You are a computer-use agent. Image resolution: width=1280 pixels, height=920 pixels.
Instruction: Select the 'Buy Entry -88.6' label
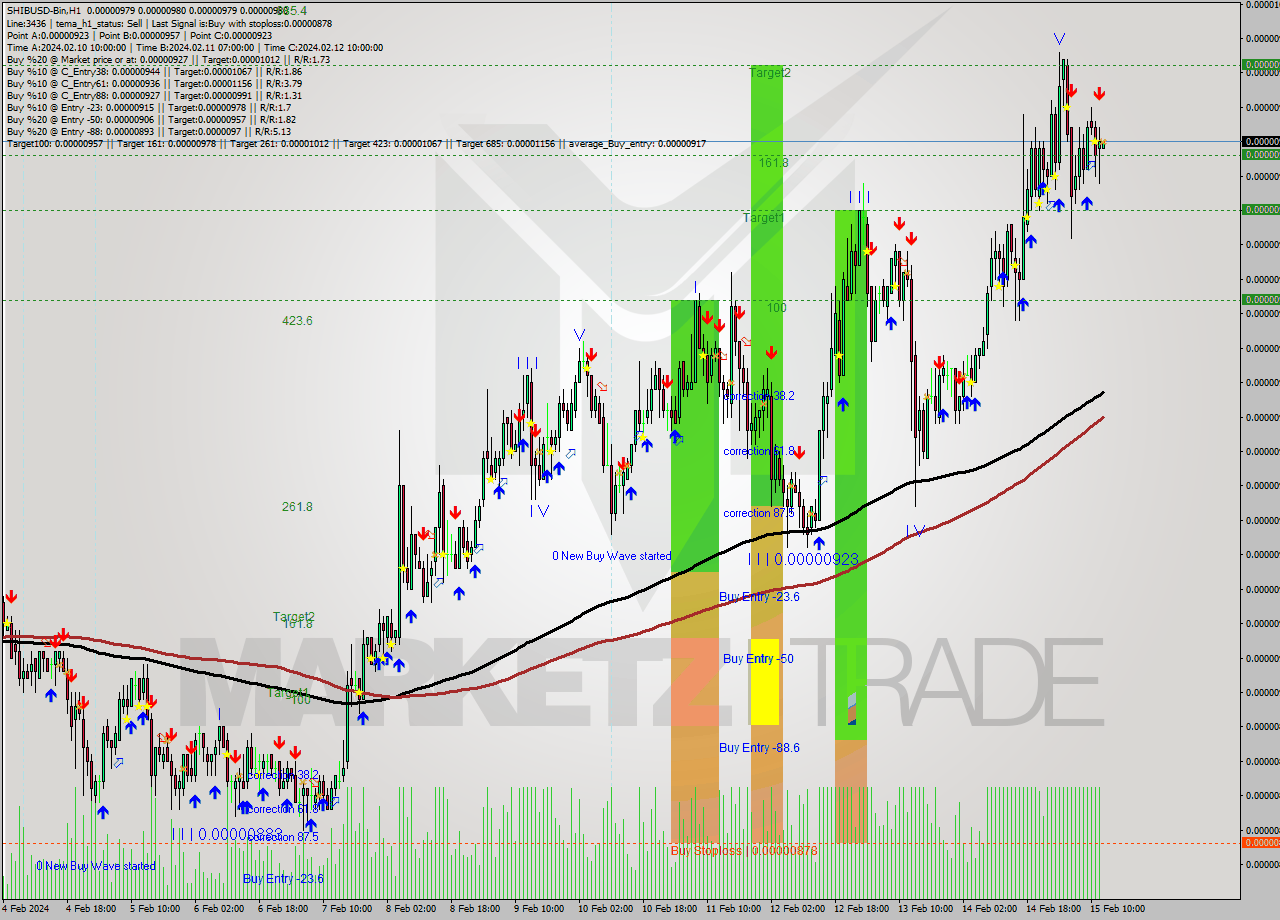pos(759,748)
